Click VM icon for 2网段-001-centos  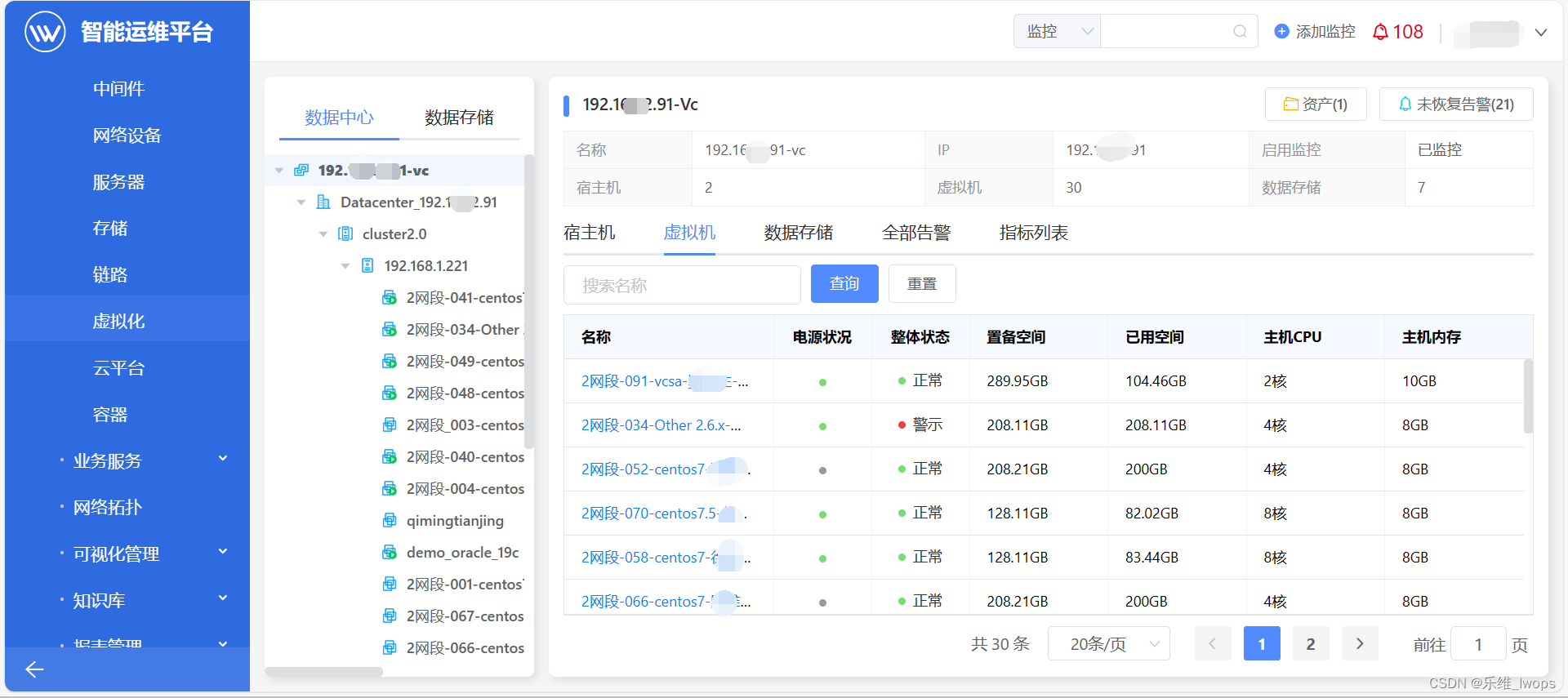(390, 584)
